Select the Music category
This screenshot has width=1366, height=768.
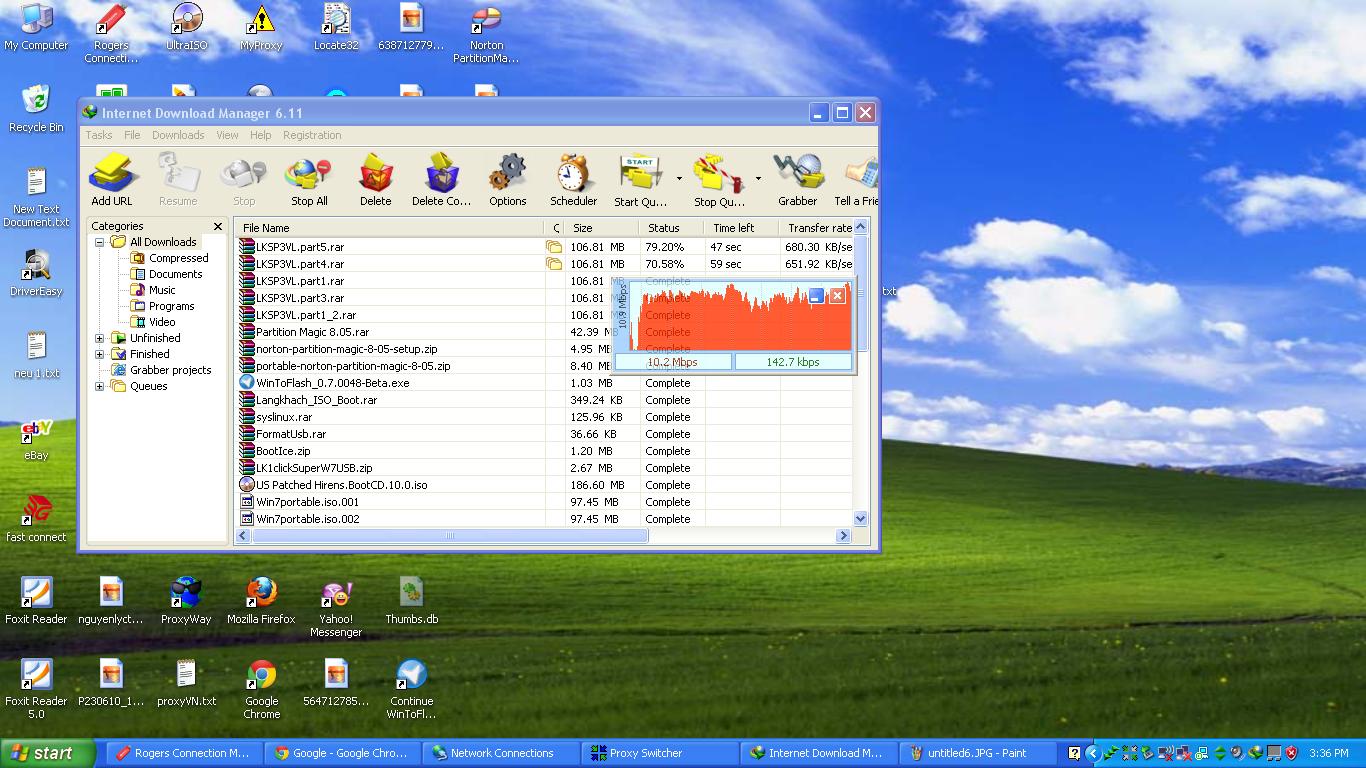[x=154, y=290]
